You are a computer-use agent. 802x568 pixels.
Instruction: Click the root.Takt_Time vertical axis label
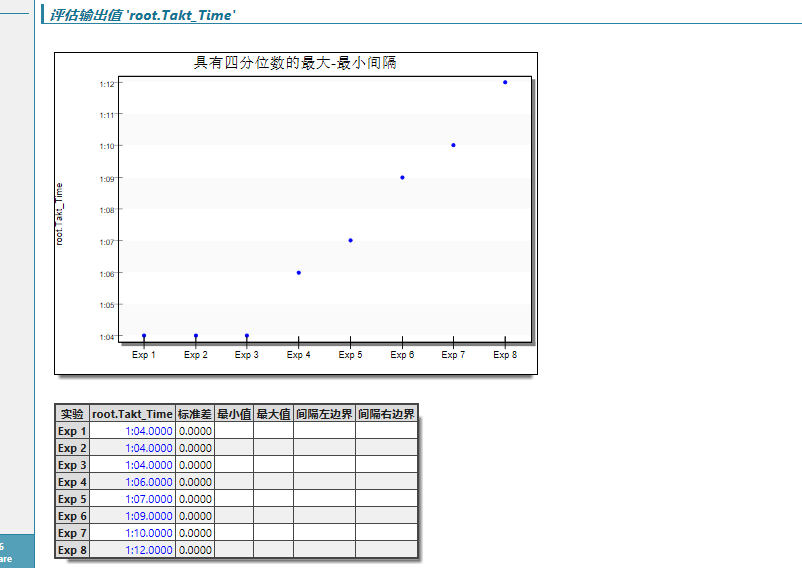coord(59,214)
